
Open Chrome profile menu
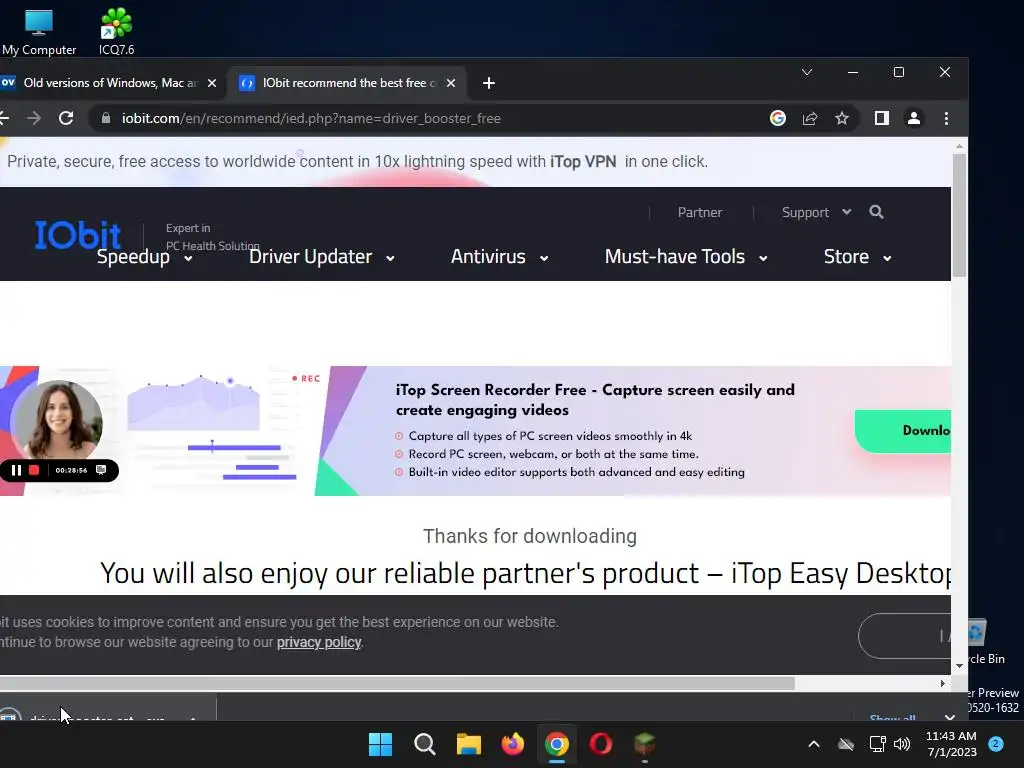click(914, 118)
